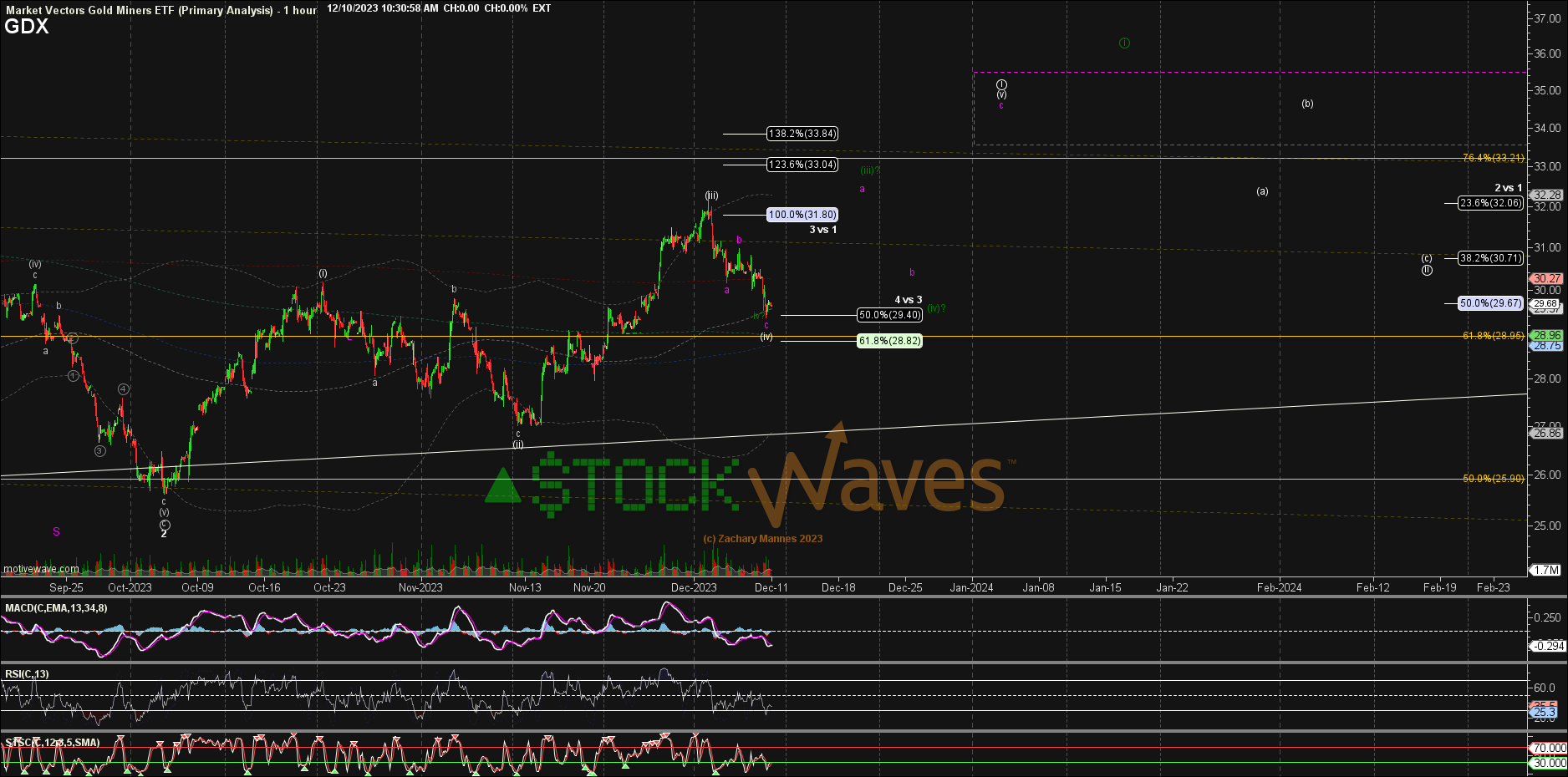
Task: Select the RSI(C,13) indicator title
Action: click(x=27, y=674)
